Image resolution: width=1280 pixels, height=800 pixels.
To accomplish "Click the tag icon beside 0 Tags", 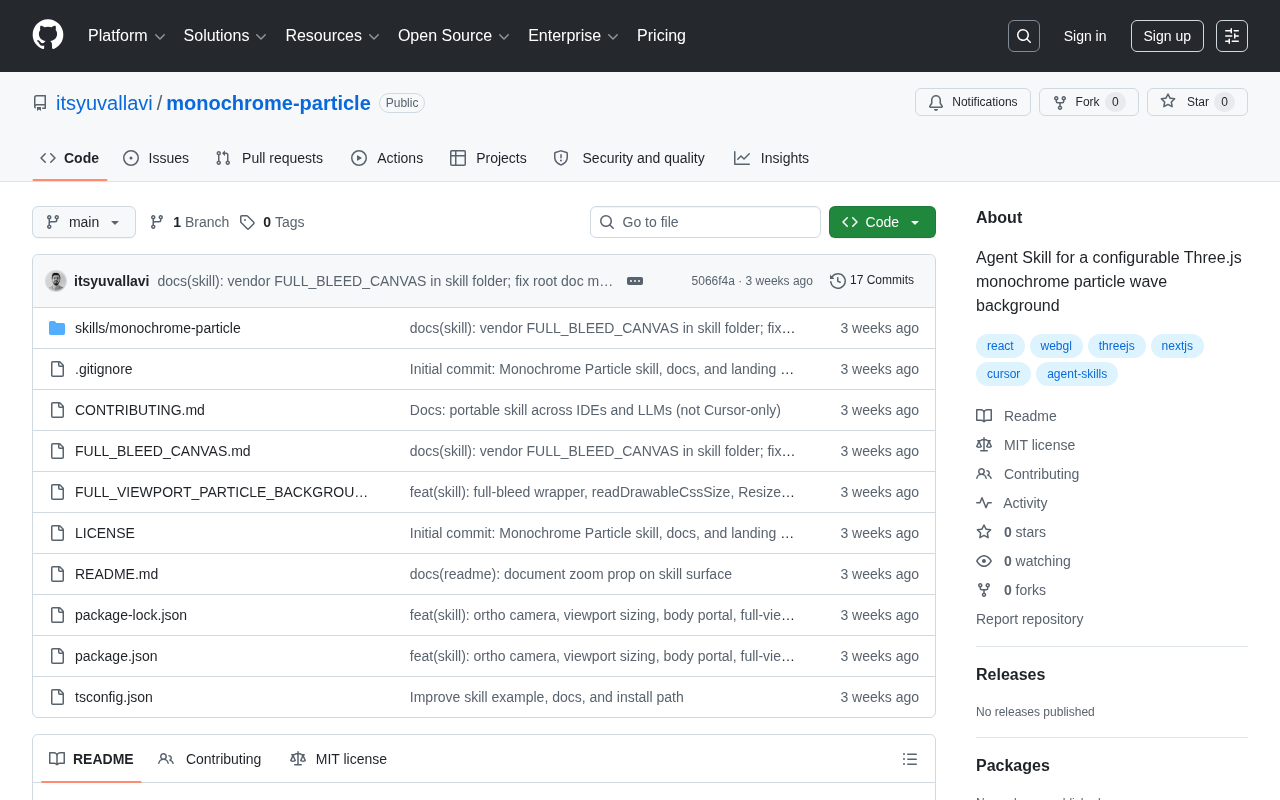I will click(247, 222).
